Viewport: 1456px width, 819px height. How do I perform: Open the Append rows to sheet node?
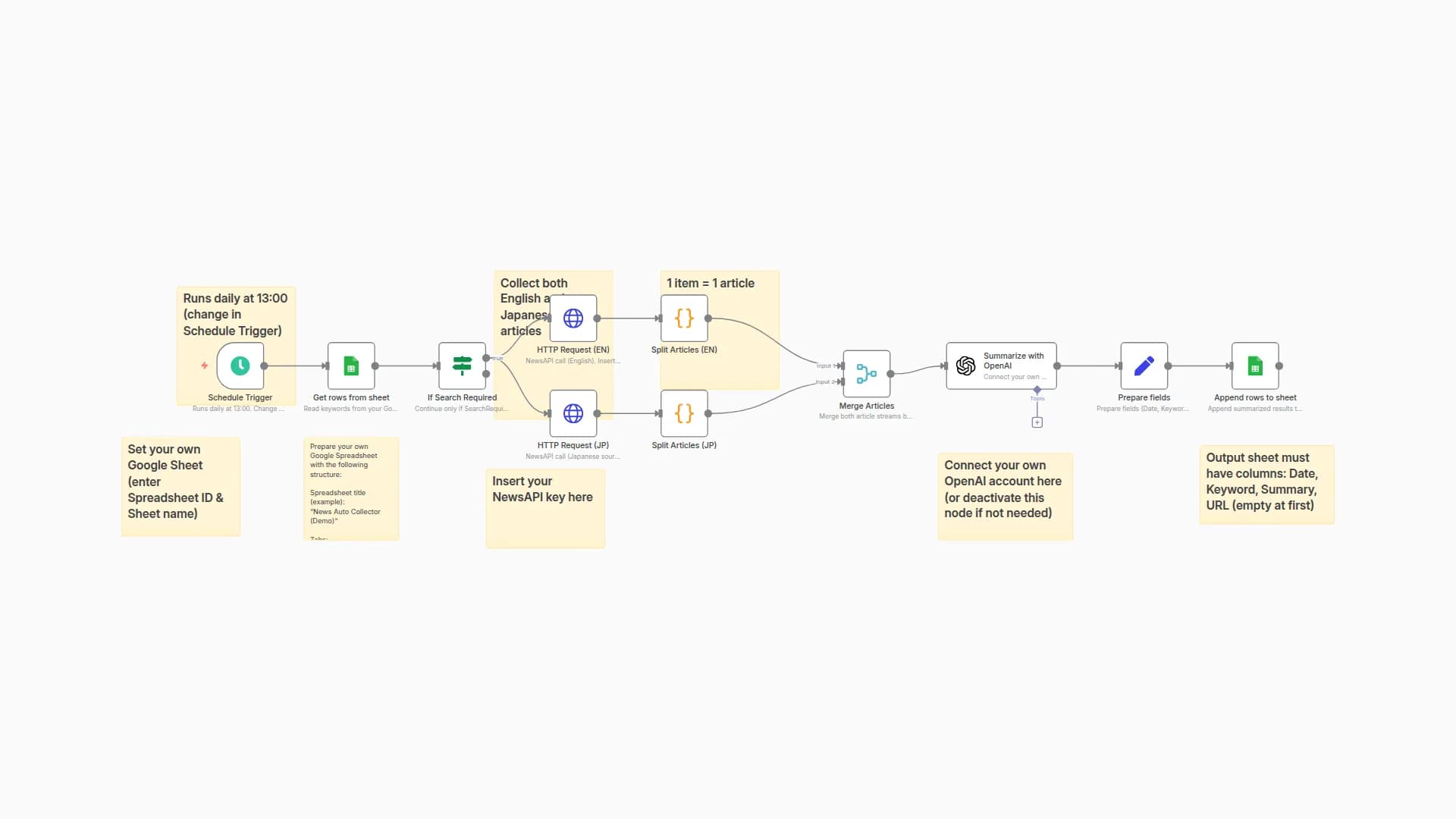point(1255,366)
